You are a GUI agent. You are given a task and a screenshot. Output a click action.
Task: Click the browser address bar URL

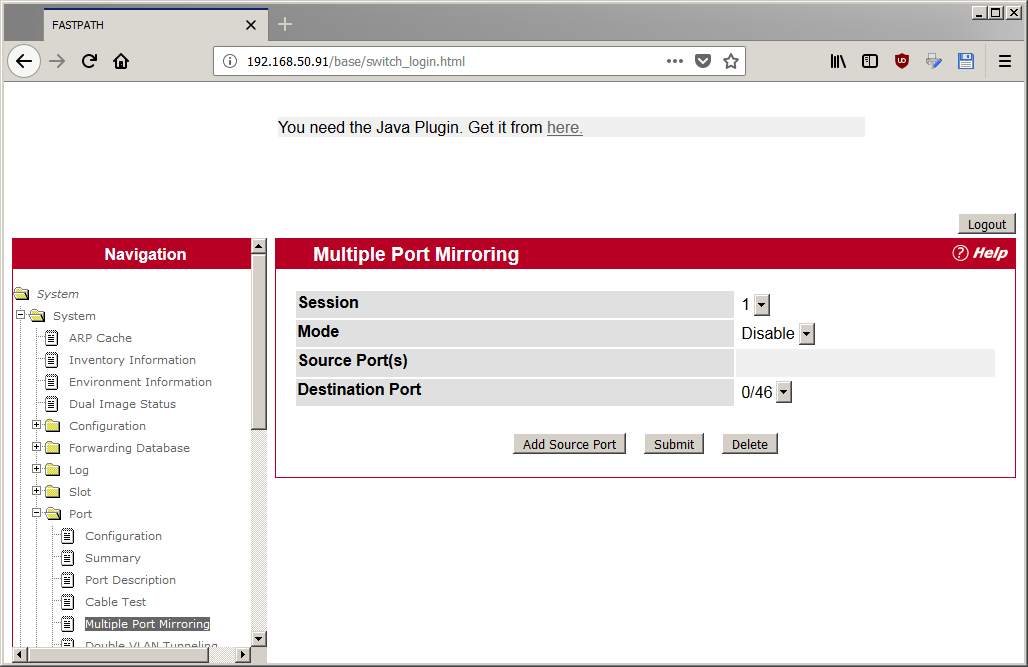(x=355, y=62)
